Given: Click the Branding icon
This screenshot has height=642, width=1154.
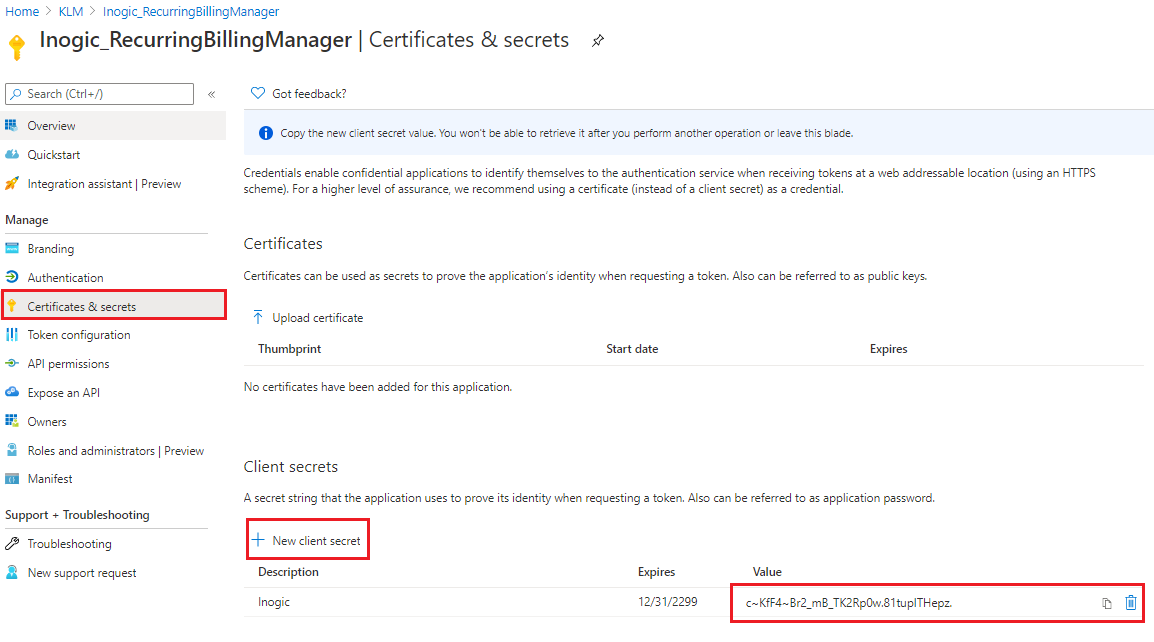Looking at the screenshot, I should click(x=12, y=248).
